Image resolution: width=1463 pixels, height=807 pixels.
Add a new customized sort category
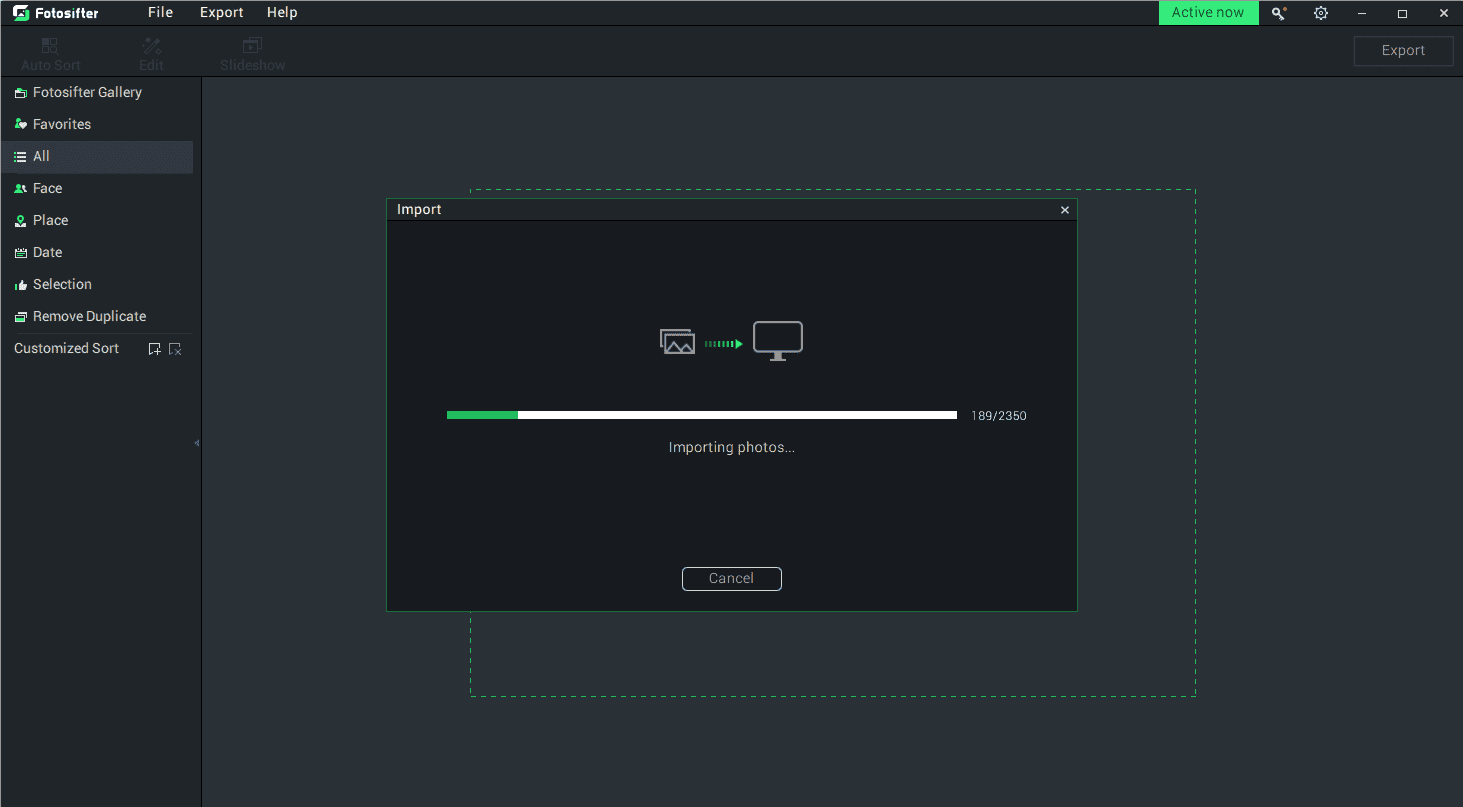[x=154, y=349]
